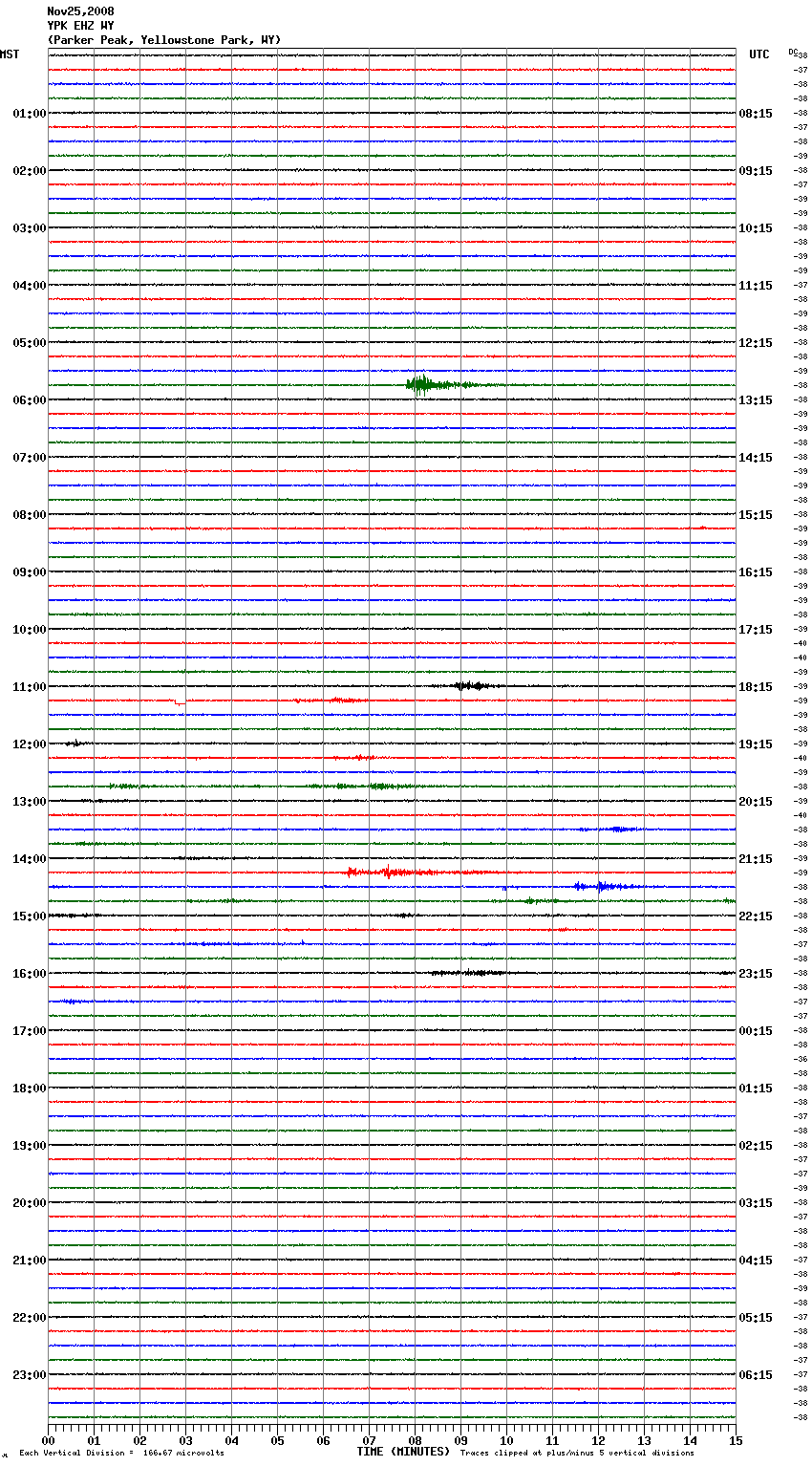The height and width of the screenshot is (1466, 812).
Task: Click the 'Traces clipped at plus/minus 5' footnote
Action: pos(577,1454)
